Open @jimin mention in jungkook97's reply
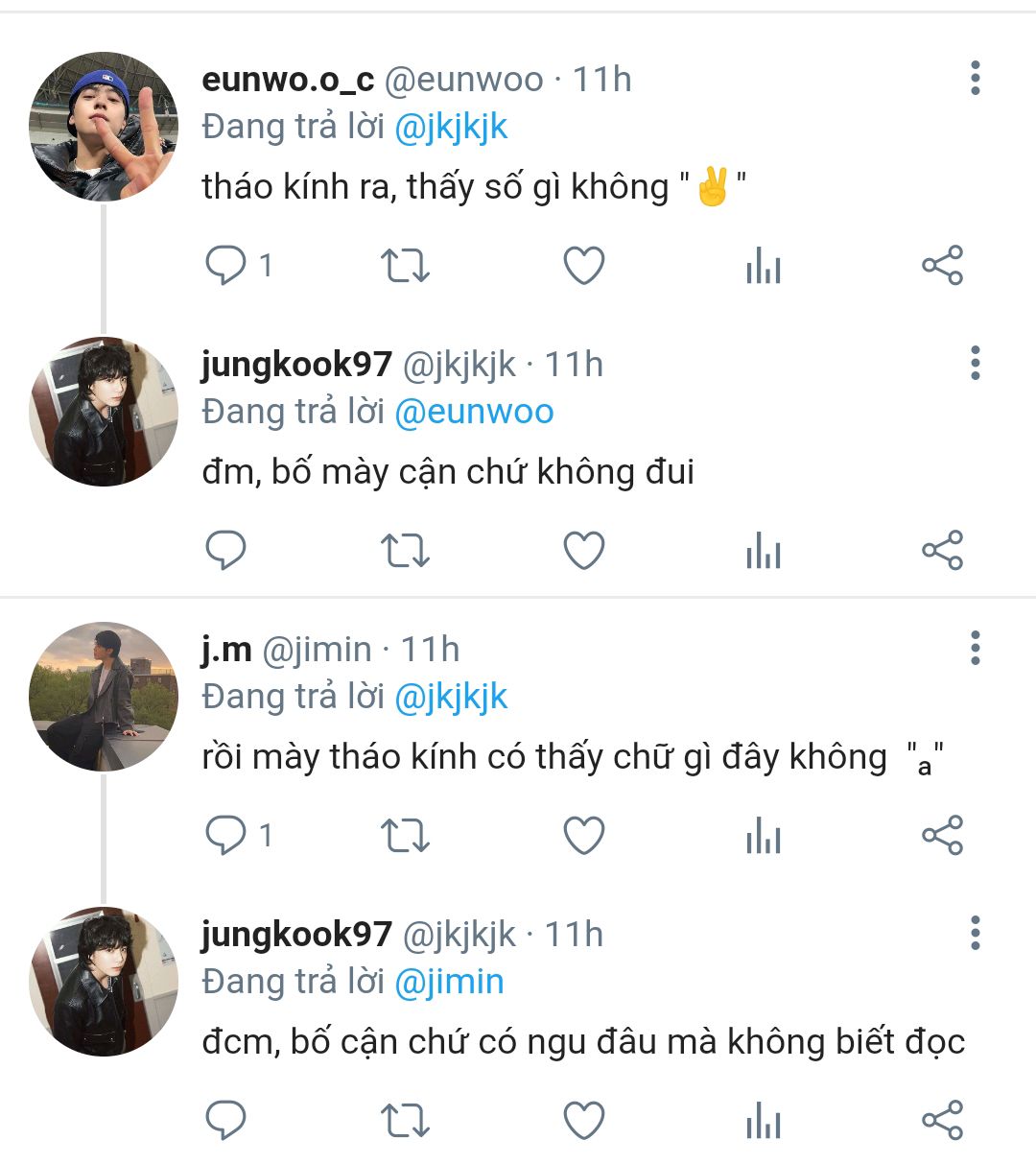The height and width of the screenshot is (1164, 1036). point(449,982)
